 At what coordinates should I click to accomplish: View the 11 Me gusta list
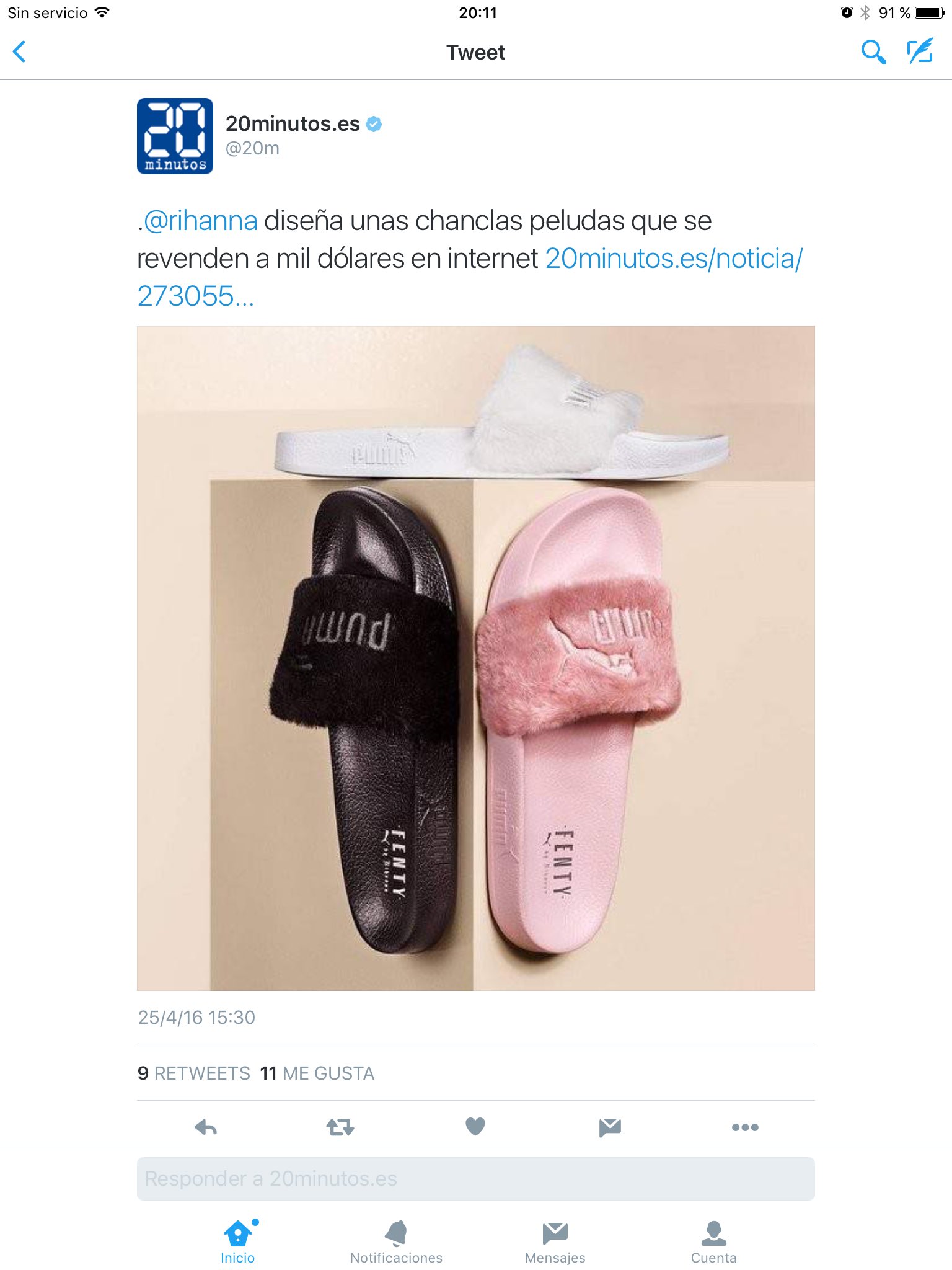coord(317,1073)
